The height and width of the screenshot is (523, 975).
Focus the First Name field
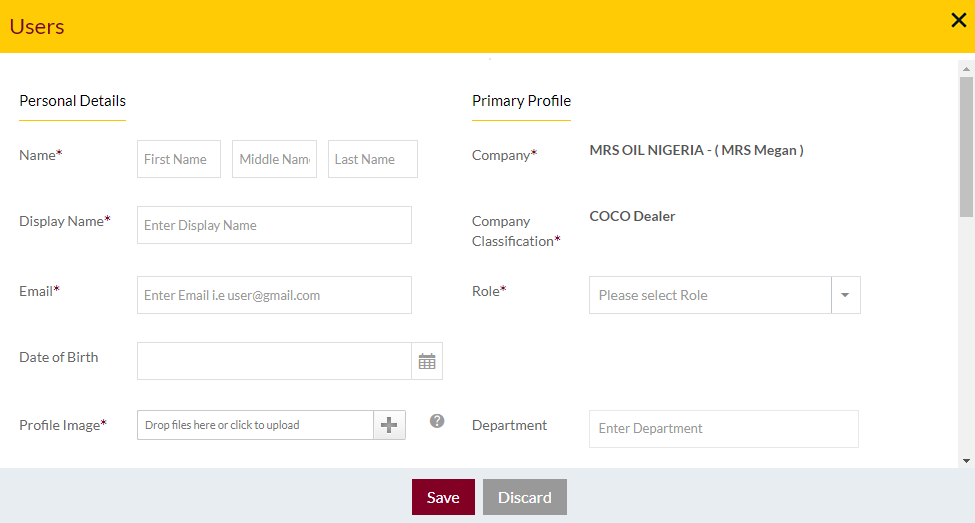(x=179, y=159)
